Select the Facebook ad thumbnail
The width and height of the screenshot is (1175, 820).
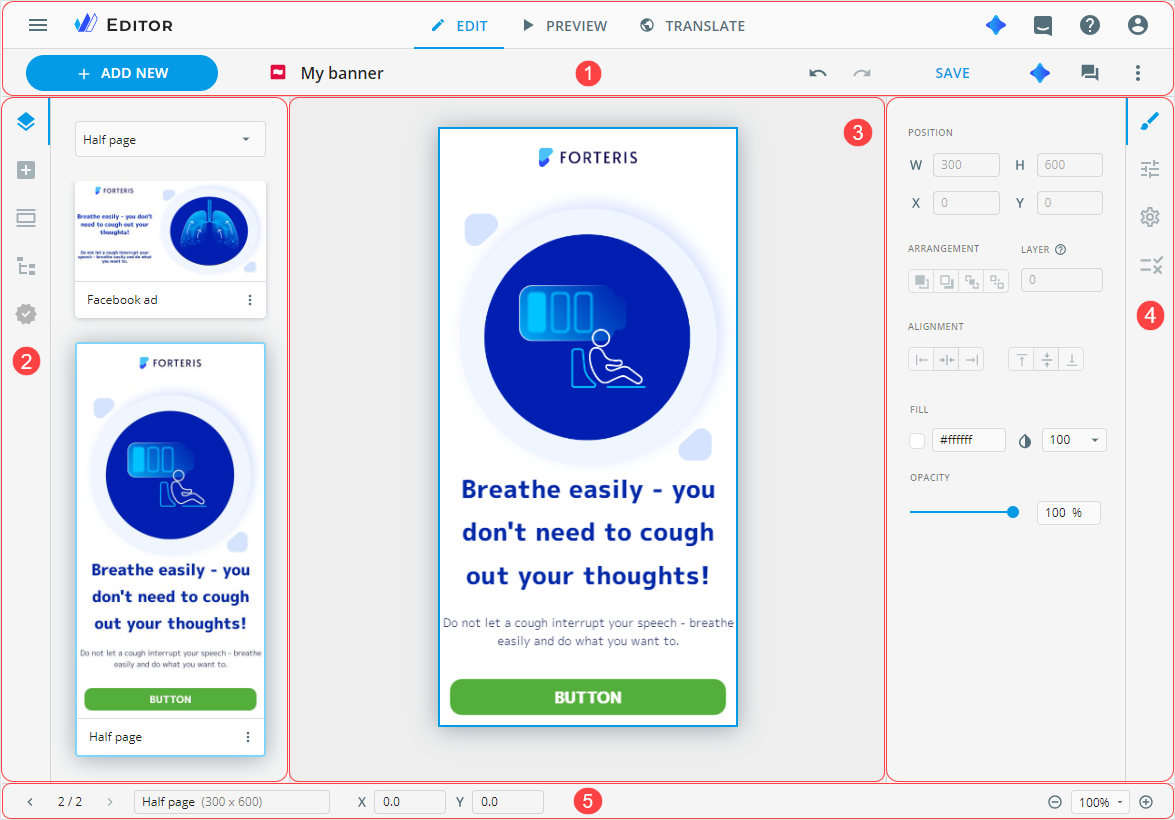click(x=170, y=232)
